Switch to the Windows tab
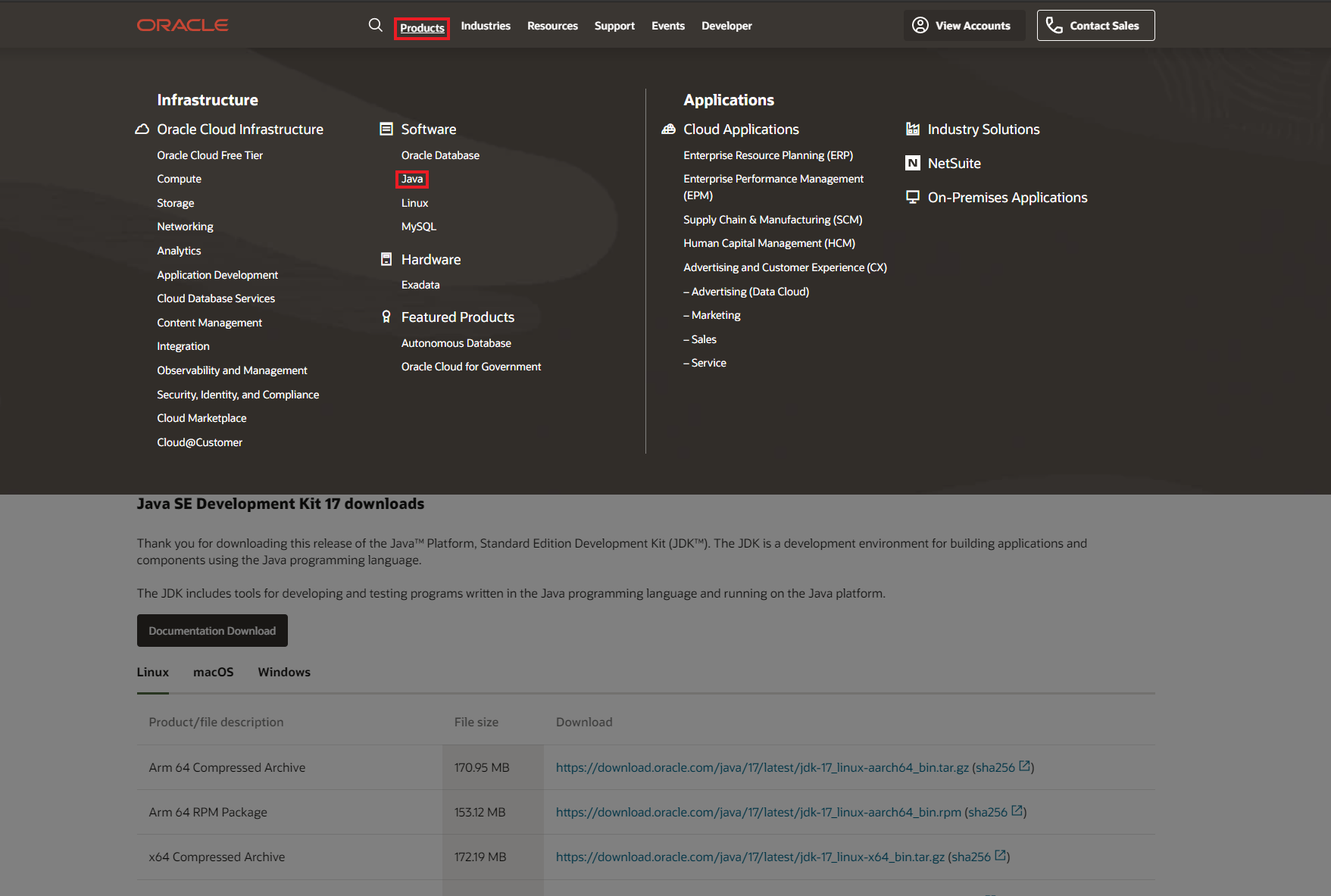The height and width of the screenshot is (896, 1331). point(284,672)
